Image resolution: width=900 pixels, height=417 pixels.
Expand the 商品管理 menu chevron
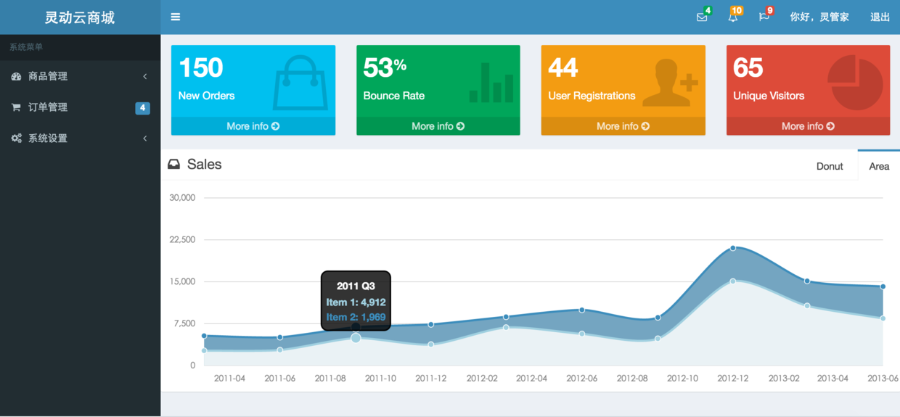click(145, 76)
